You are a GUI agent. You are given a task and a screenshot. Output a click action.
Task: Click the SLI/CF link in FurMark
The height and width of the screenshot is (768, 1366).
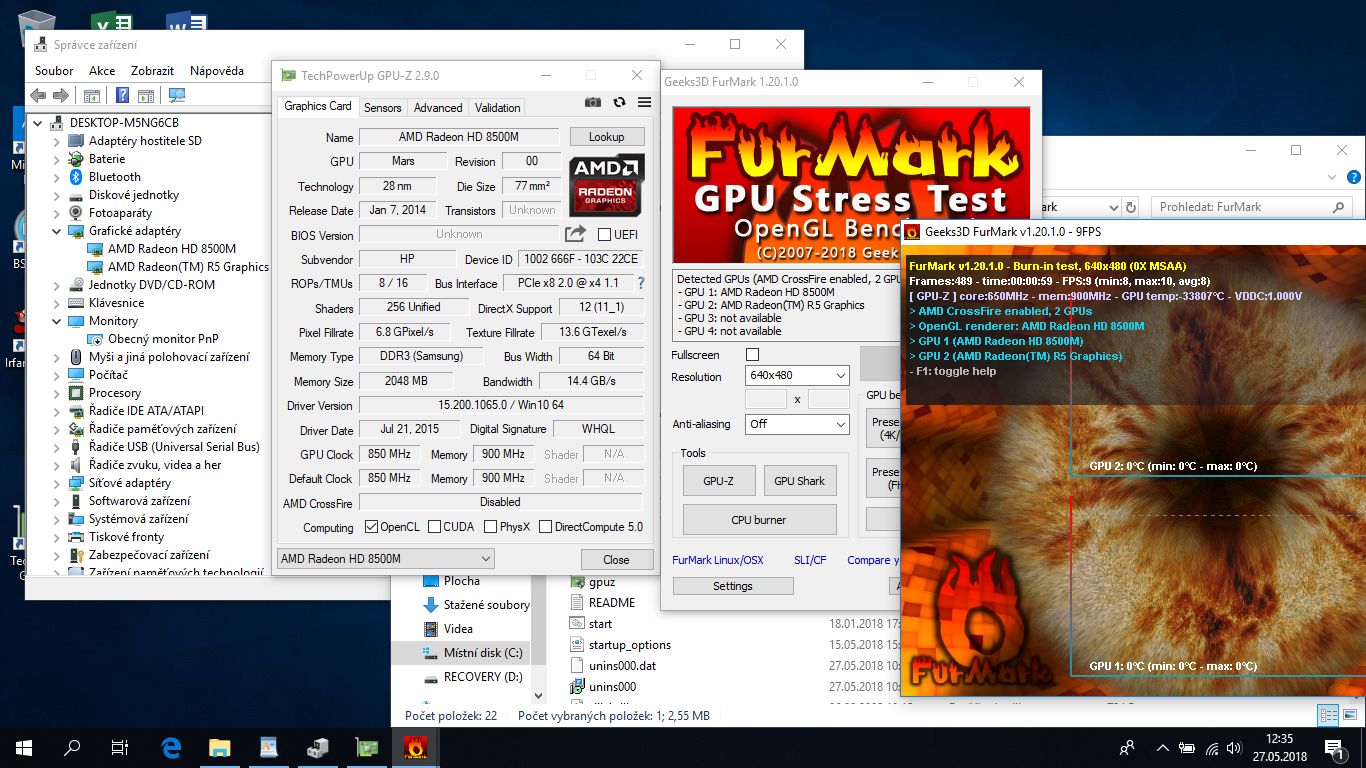(x=810, y=560)
